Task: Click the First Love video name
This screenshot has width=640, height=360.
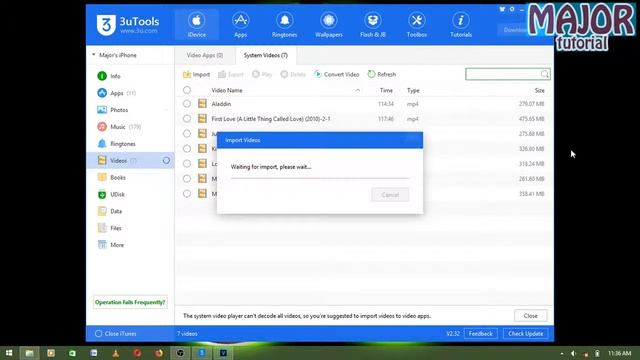Action: (271, 119)
